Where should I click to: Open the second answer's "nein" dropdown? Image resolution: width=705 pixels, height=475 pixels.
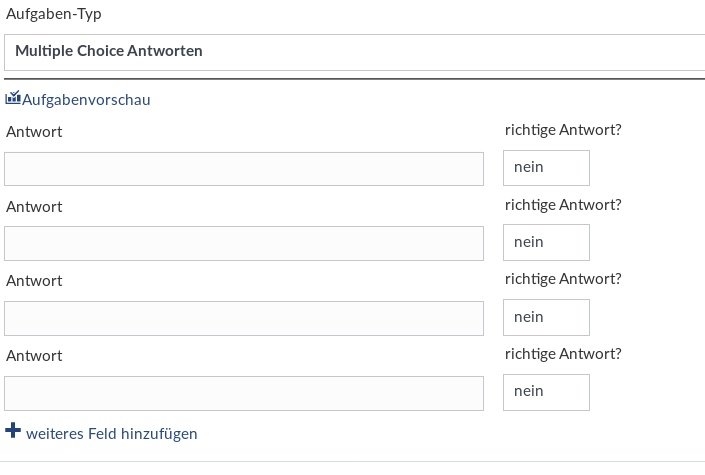tap(546, 243)
